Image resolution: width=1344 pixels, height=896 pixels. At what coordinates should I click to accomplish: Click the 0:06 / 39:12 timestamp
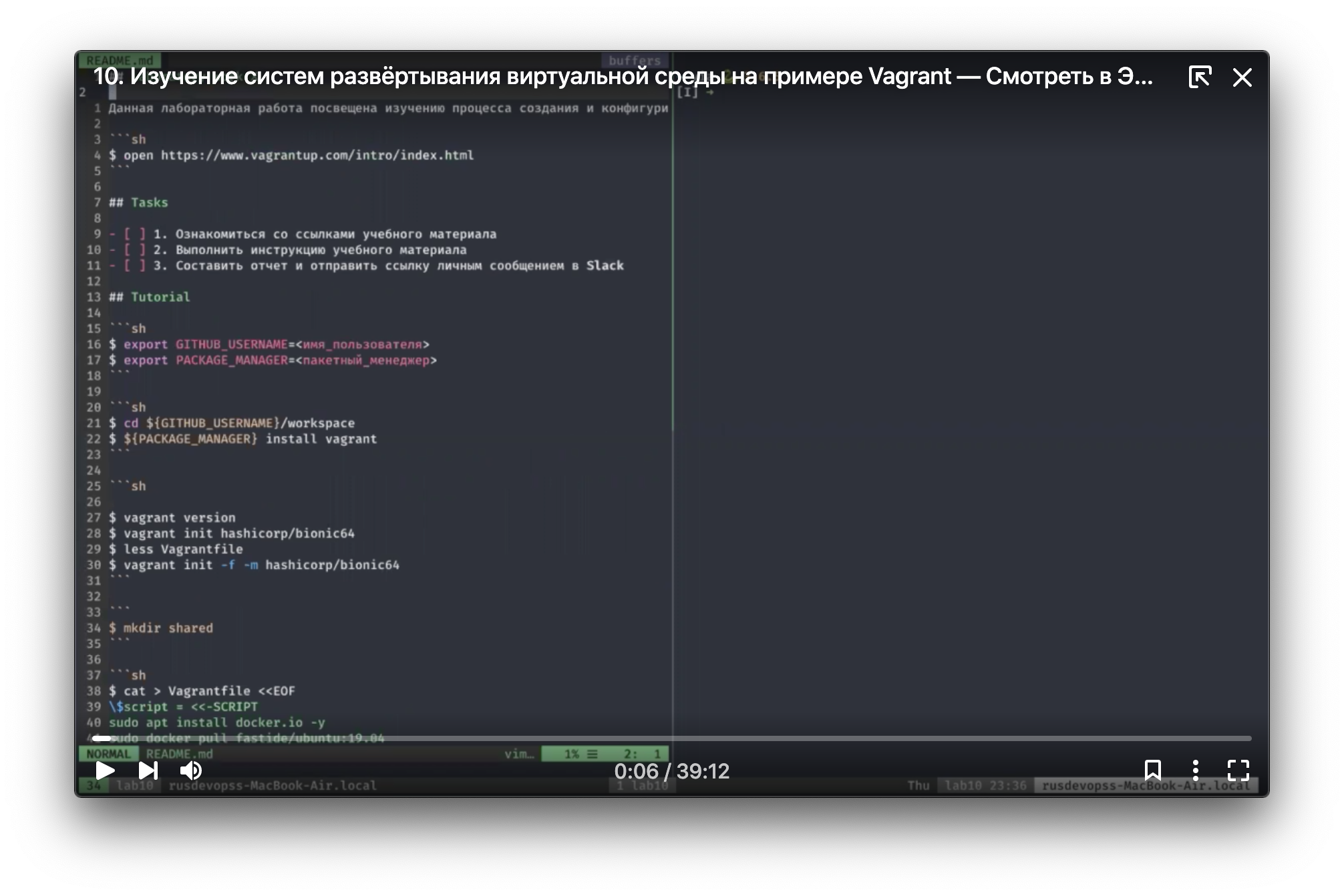[672, 771]
